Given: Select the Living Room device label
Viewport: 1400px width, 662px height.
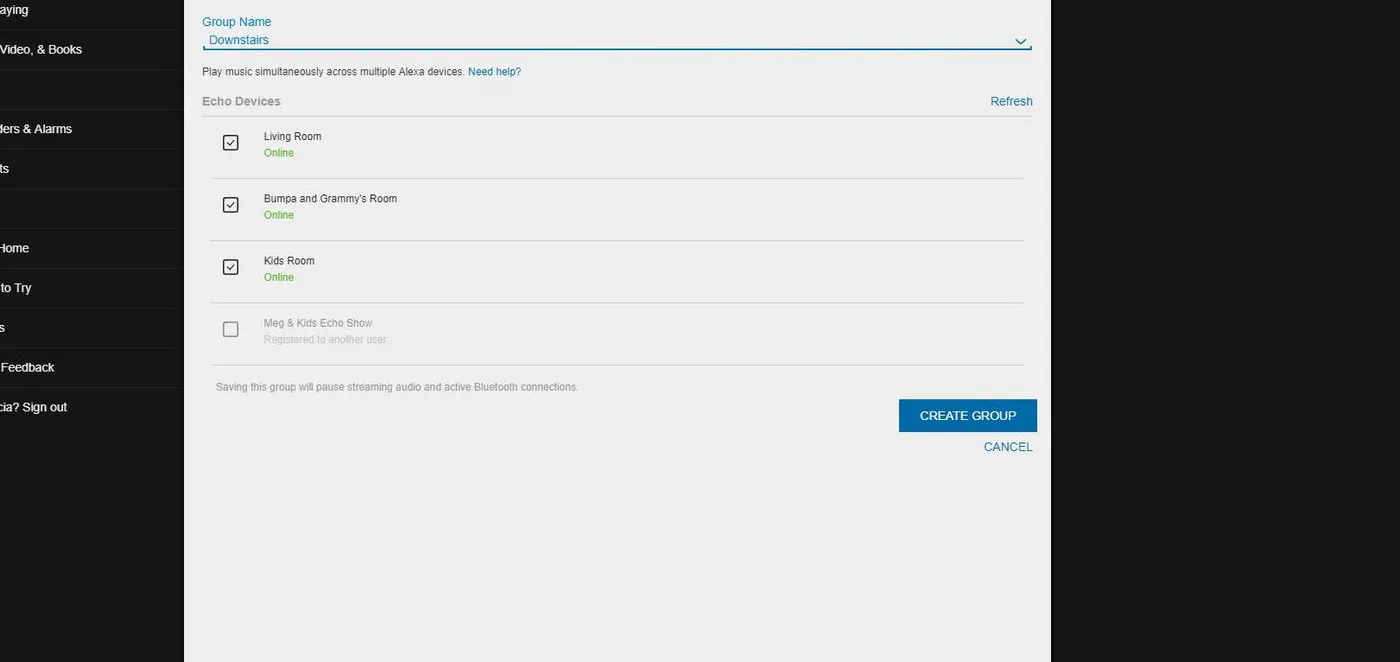Looking at the screenshot, I should coord(292,136).
